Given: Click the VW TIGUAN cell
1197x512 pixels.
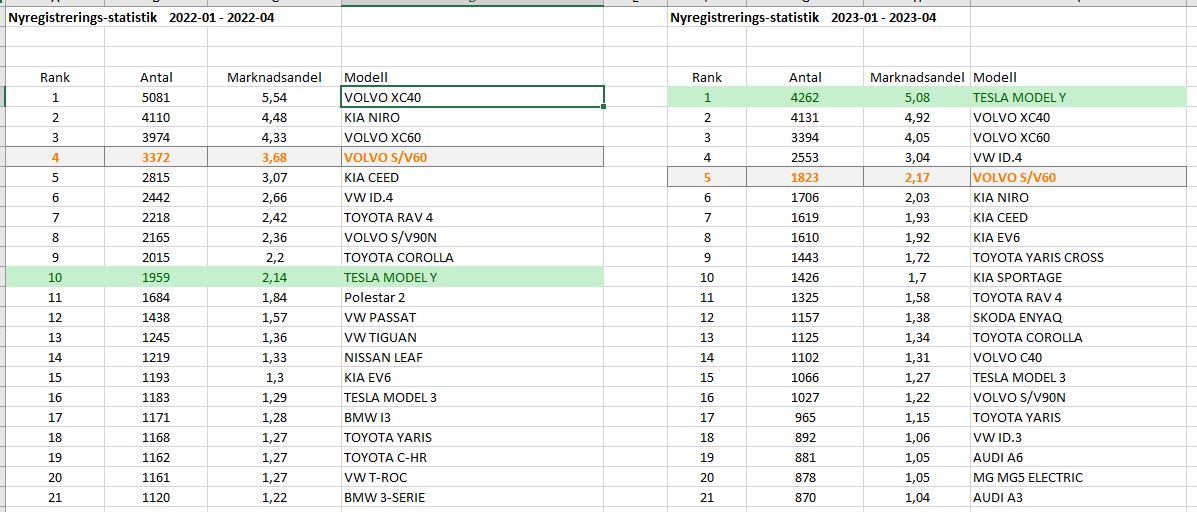Looking at the screenshot, I should pyautogui.click(x=473, y=337).
